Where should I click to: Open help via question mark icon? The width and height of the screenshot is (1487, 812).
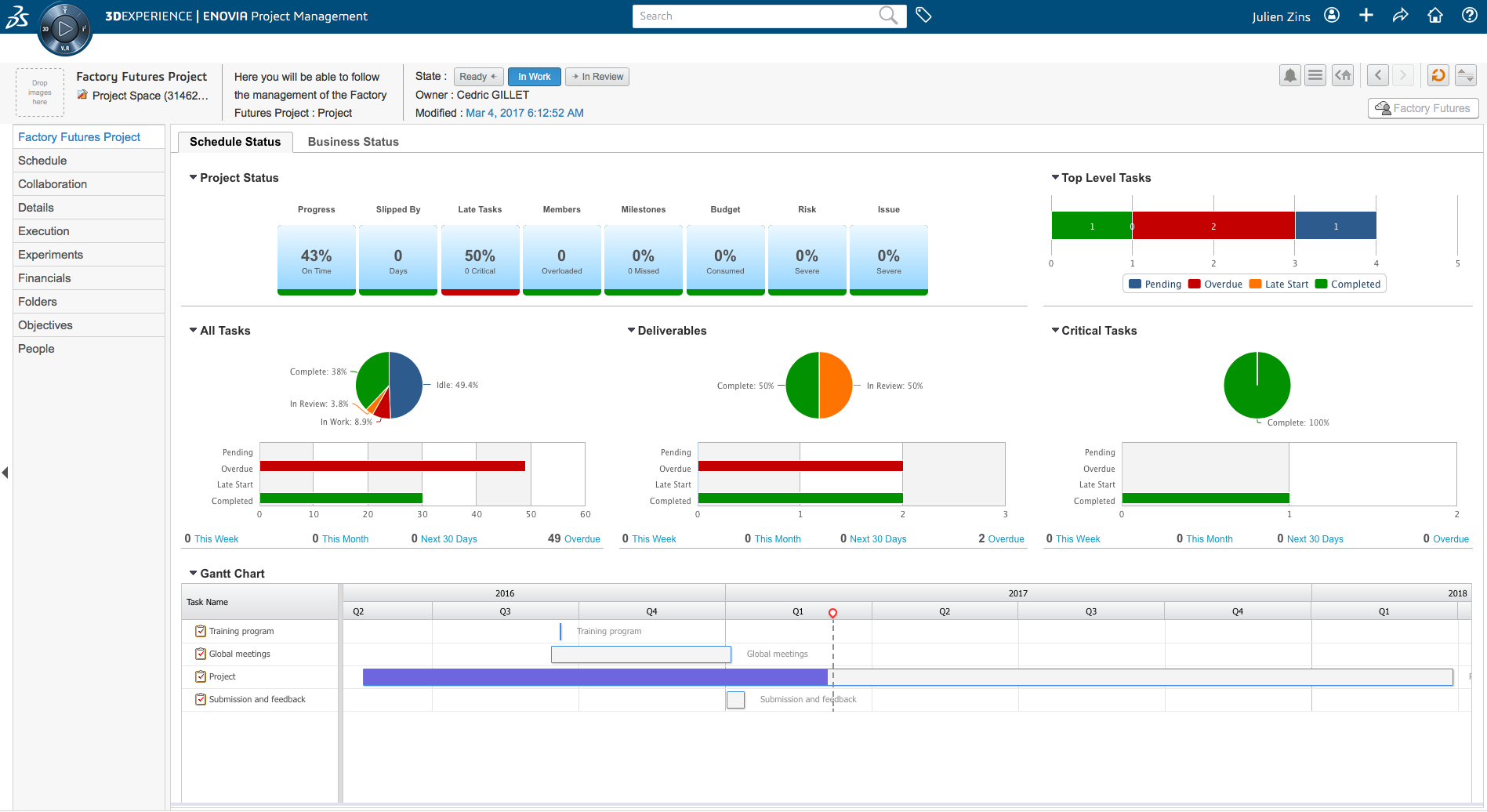[1469, 16]
